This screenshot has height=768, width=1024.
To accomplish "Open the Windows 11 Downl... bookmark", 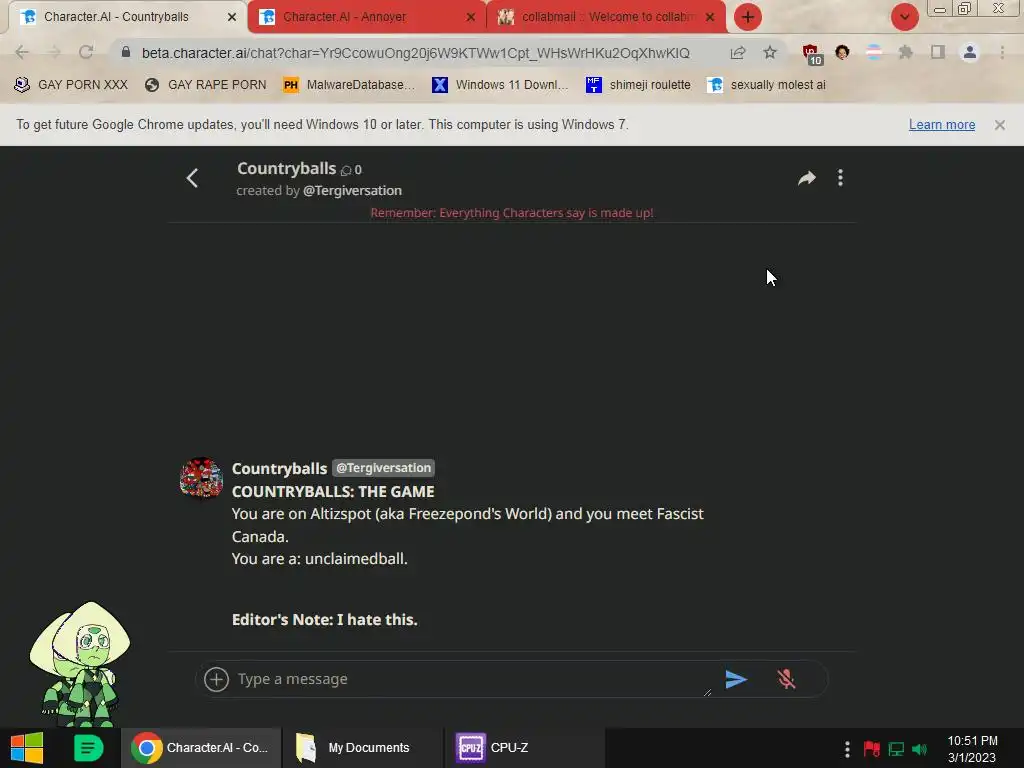I will (x=501, y=85).
